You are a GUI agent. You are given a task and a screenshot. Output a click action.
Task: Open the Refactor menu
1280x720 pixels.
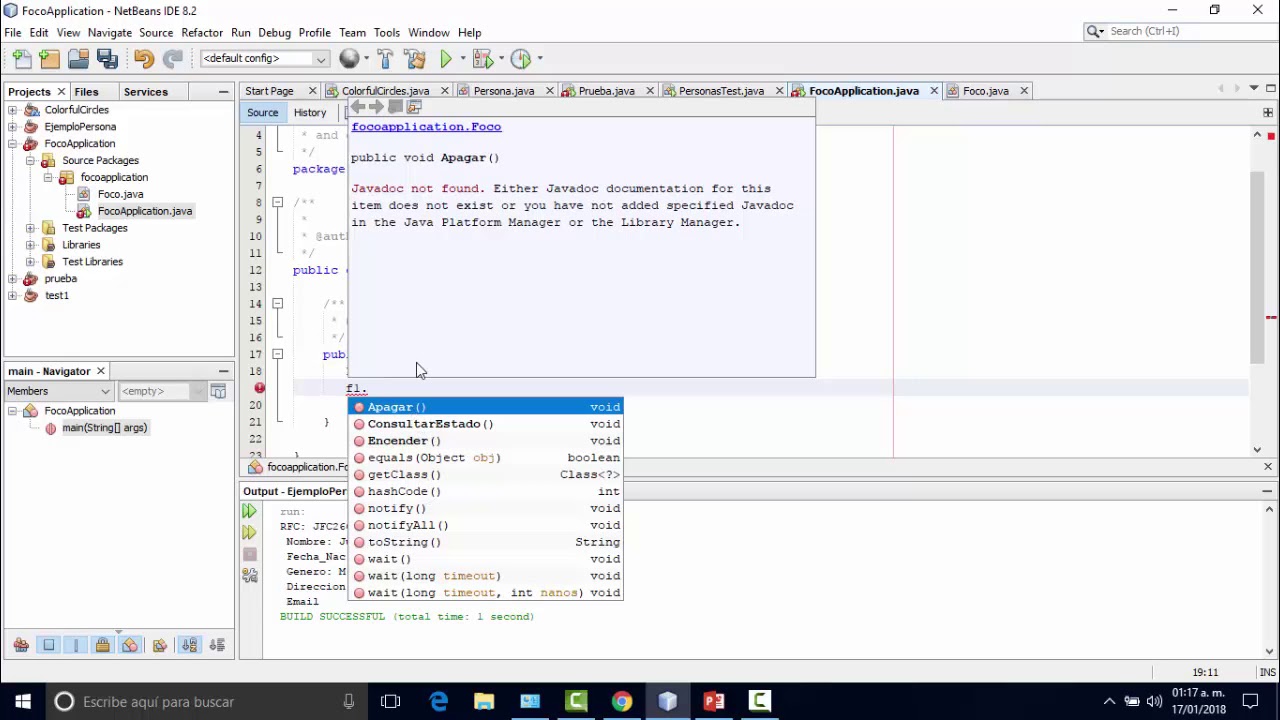tap(202, 33)
